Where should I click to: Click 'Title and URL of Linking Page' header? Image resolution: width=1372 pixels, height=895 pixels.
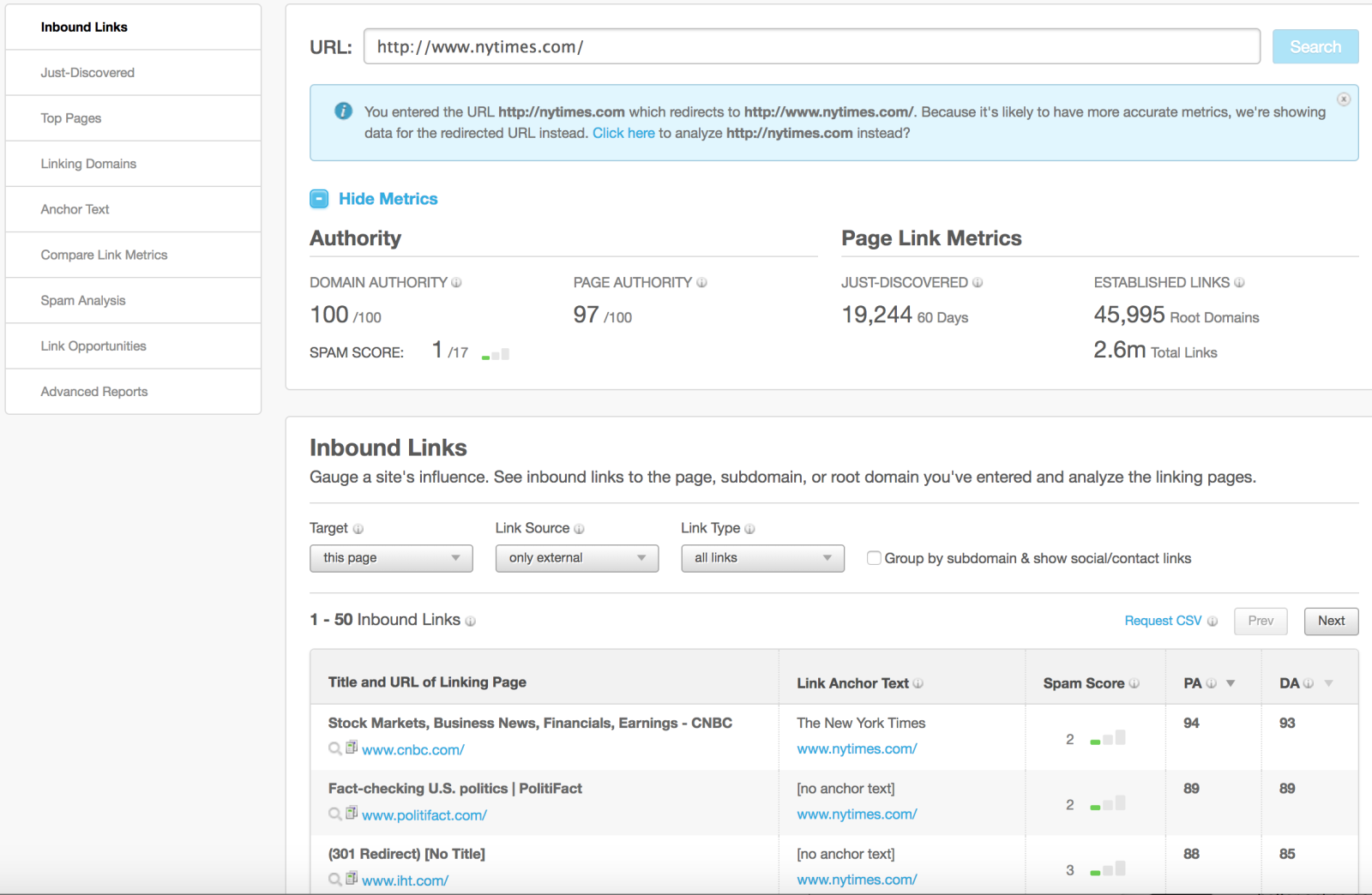coord(427,682)
